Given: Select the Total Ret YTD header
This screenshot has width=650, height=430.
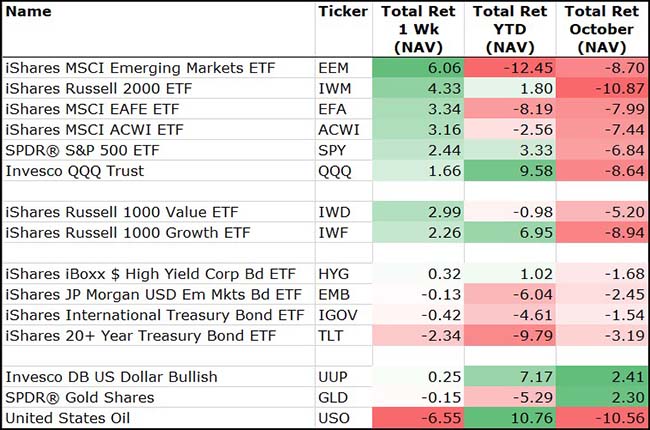Looking at the screenshot, I should (509, 29).
